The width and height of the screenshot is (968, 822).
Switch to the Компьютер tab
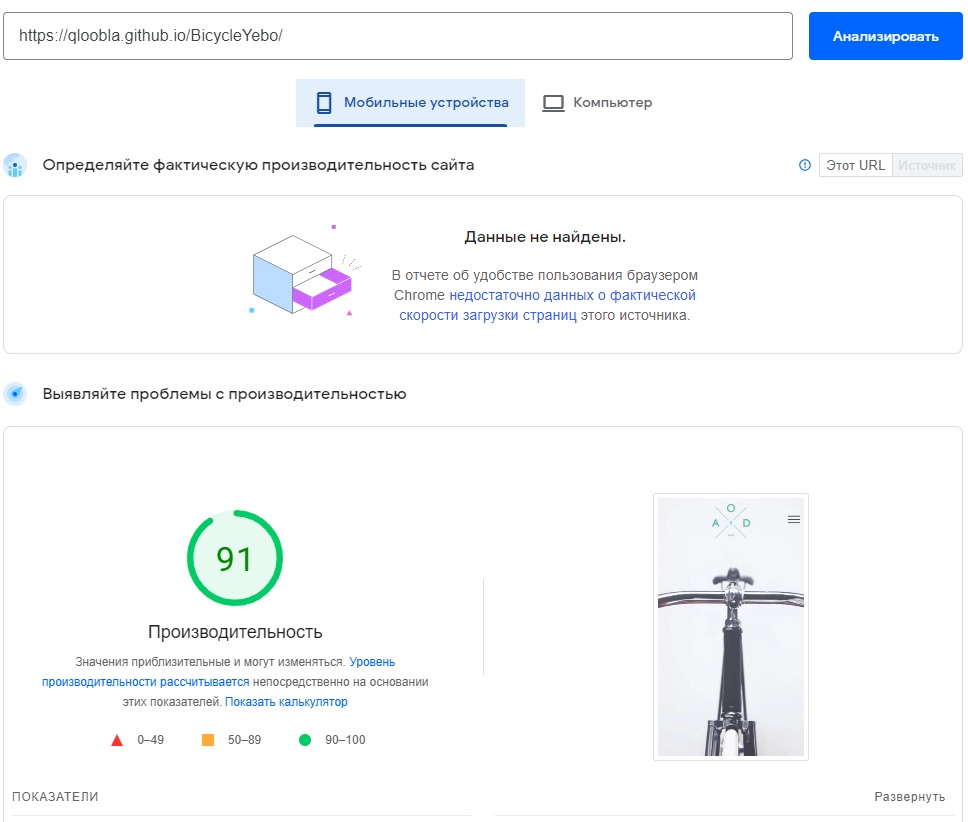(597, 102)
